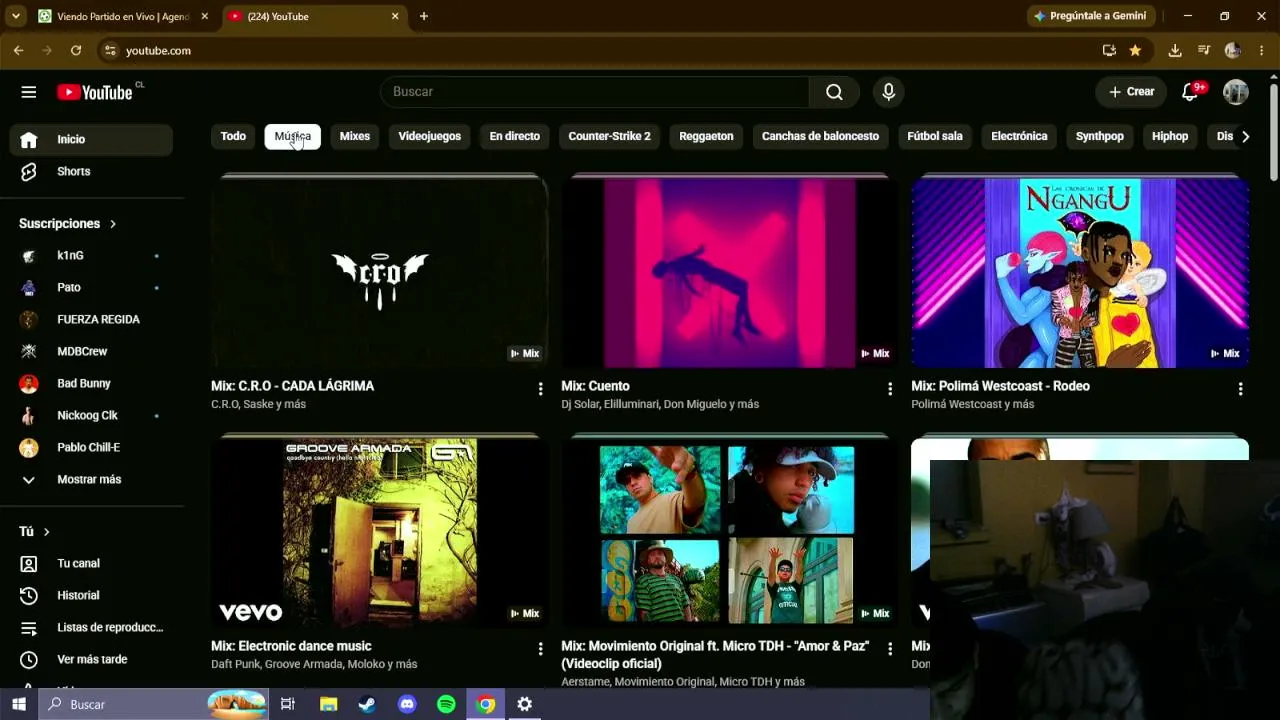Image resolution: width=1280 pixels, height=720 pixels.
Task: Select the En directo filter chip
Action: pyautogui.click(x=515, y=136)
